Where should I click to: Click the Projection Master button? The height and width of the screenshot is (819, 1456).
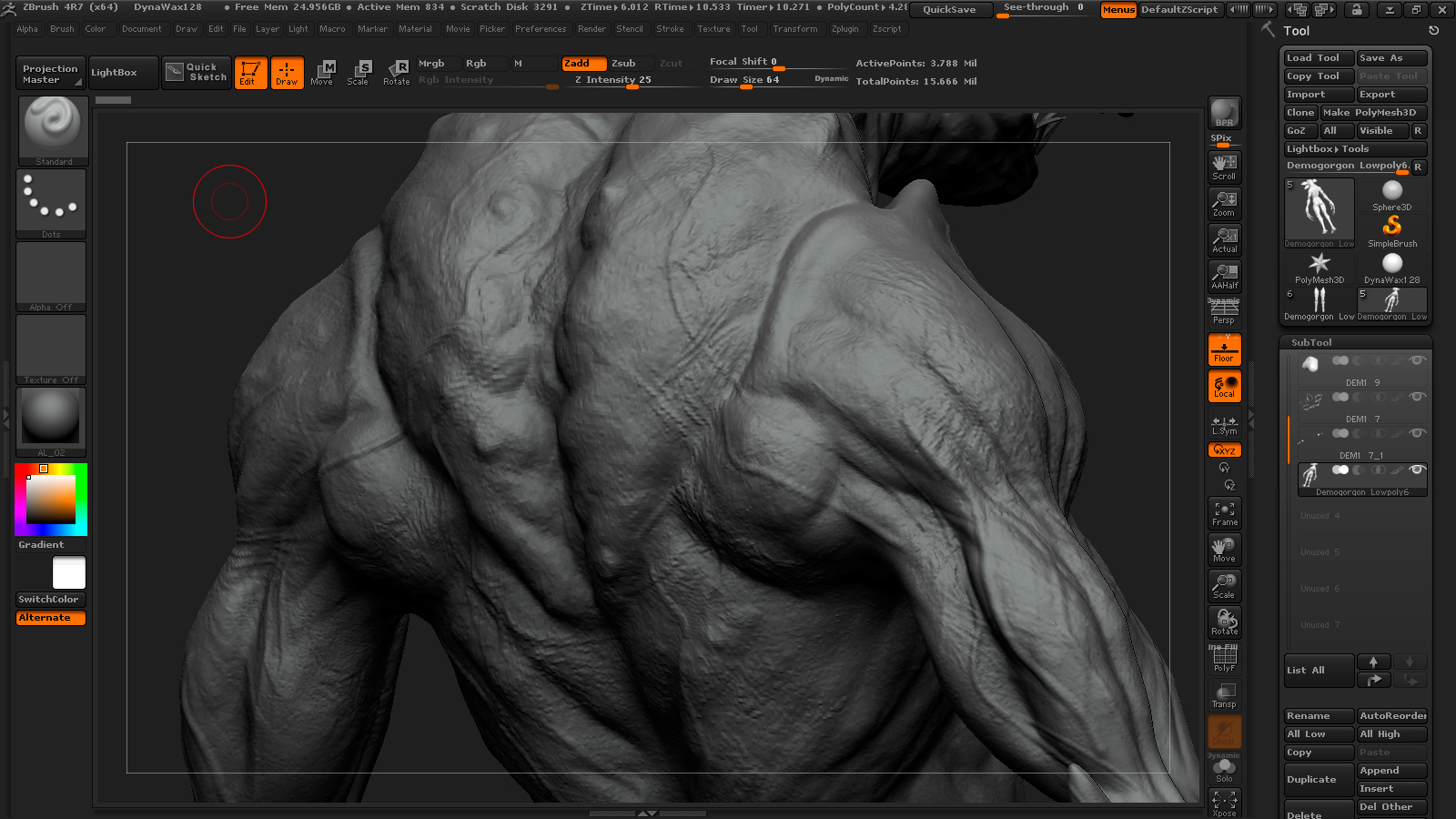pos(50,74)
